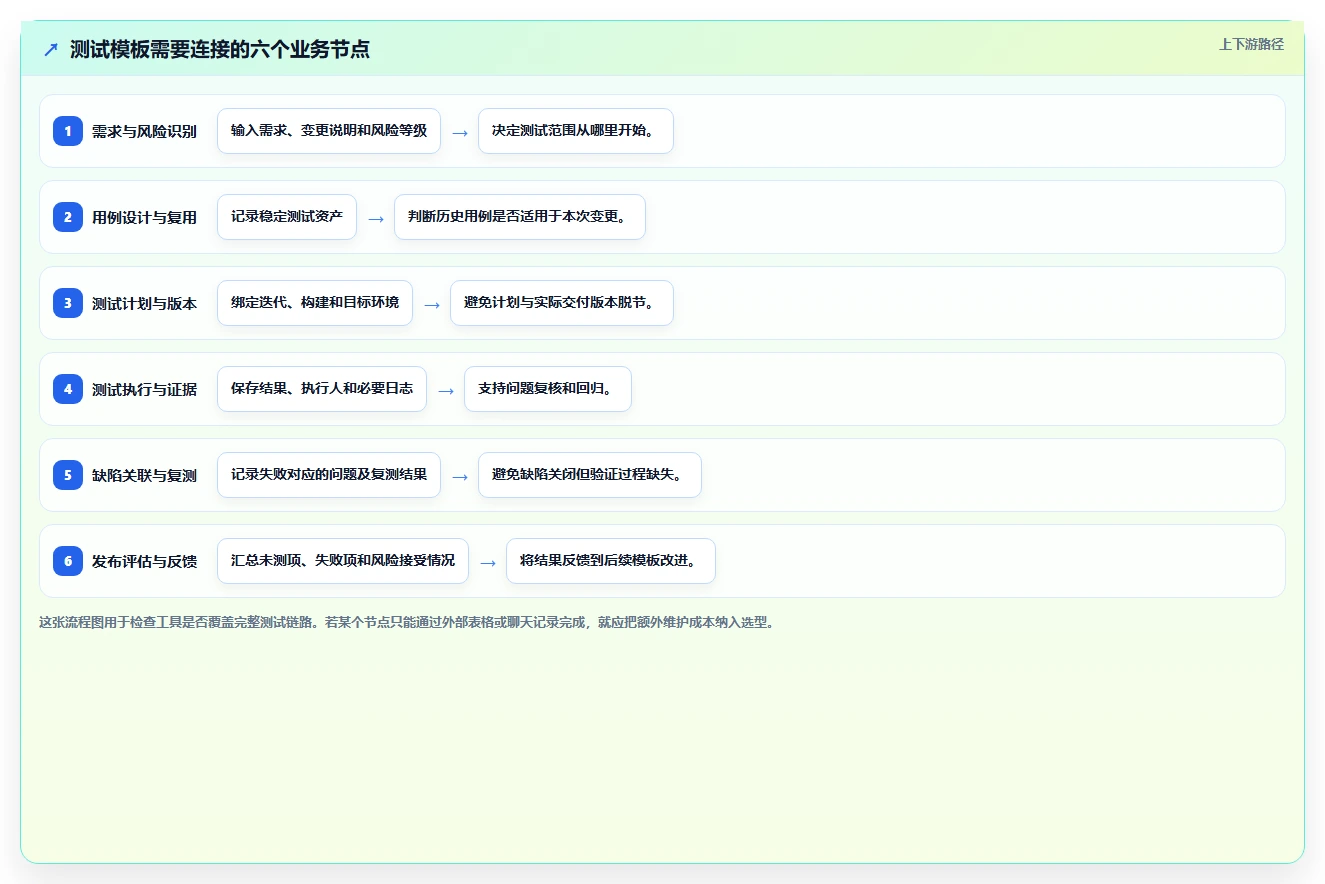
Task: Click the 输入需求、变更说明和风险等级 box
Action: pos(329,131)
